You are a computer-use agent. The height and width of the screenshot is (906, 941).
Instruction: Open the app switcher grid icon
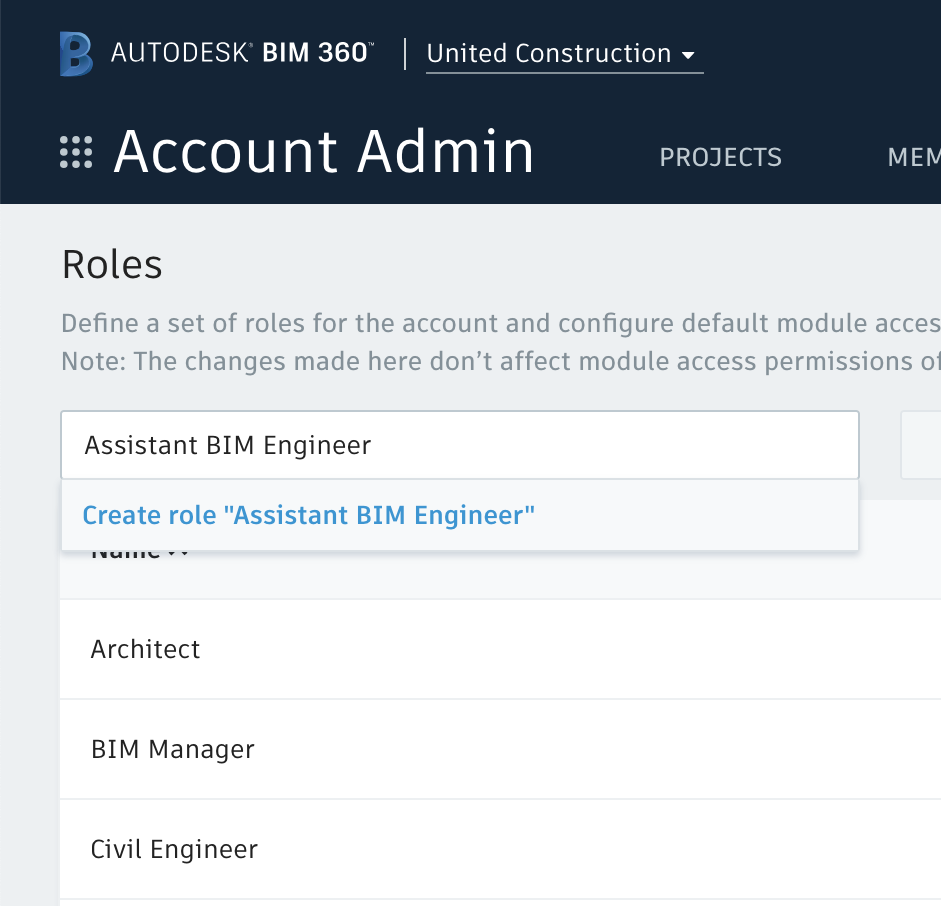77,152
